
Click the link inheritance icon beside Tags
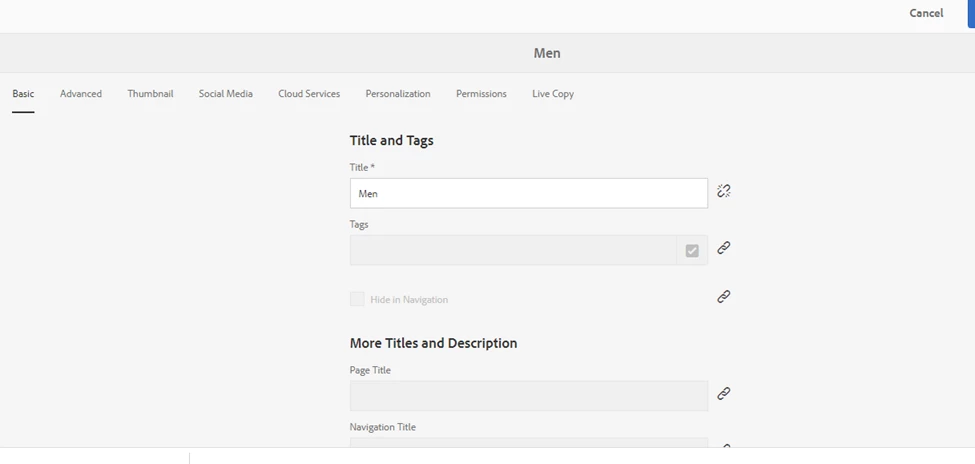723,248
